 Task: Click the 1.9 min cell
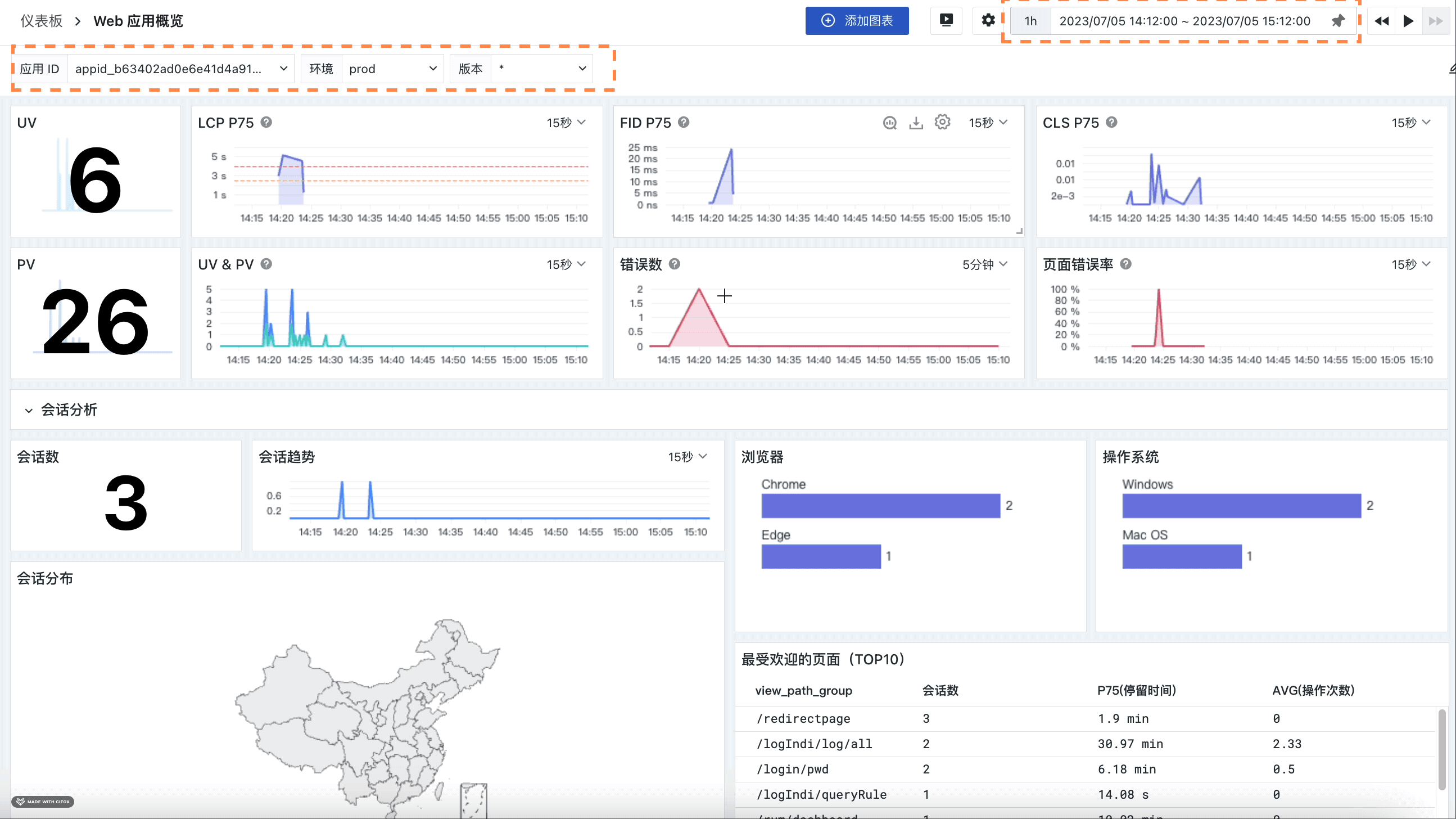coord(1123,718)
